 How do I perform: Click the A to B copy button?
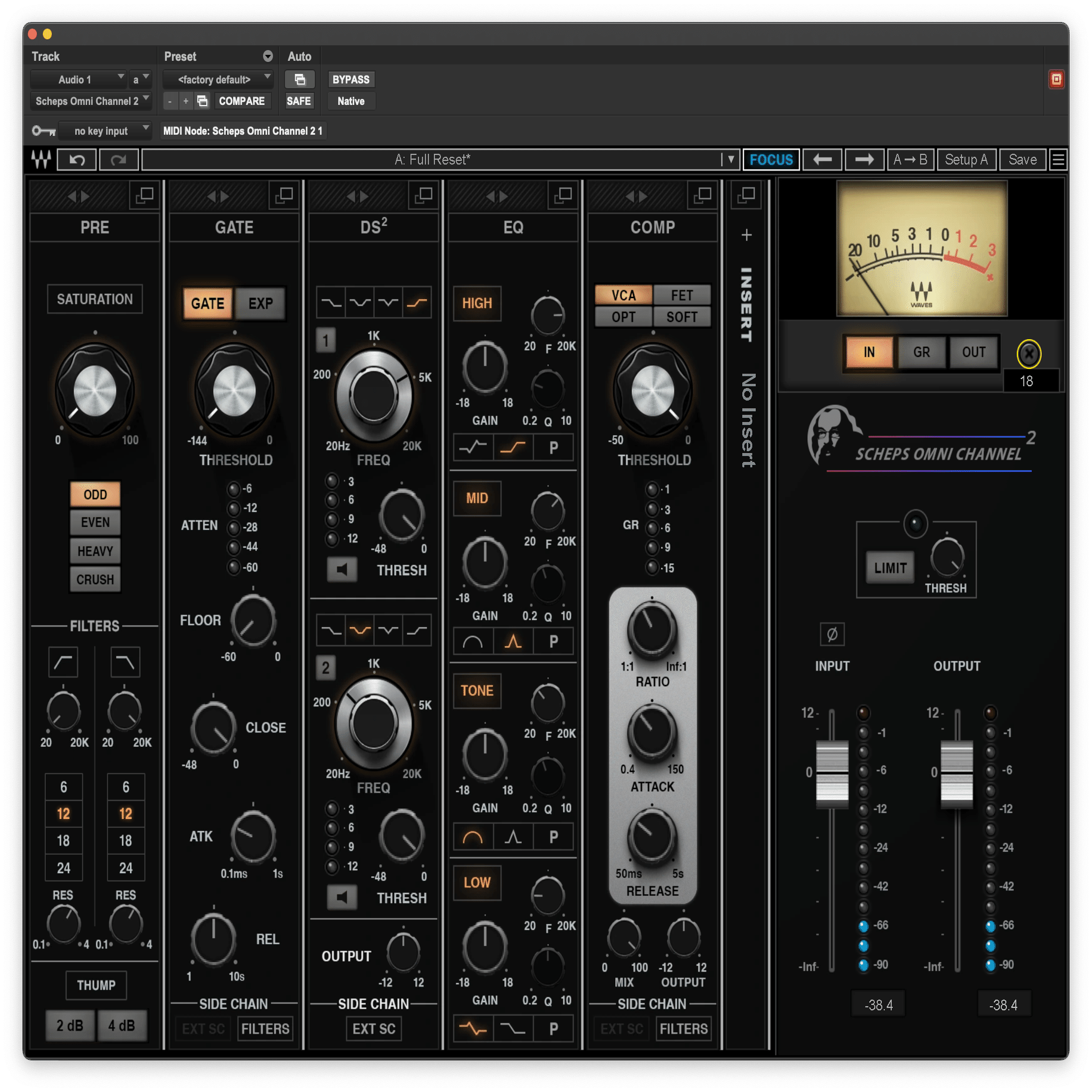(x=910, y=160)
